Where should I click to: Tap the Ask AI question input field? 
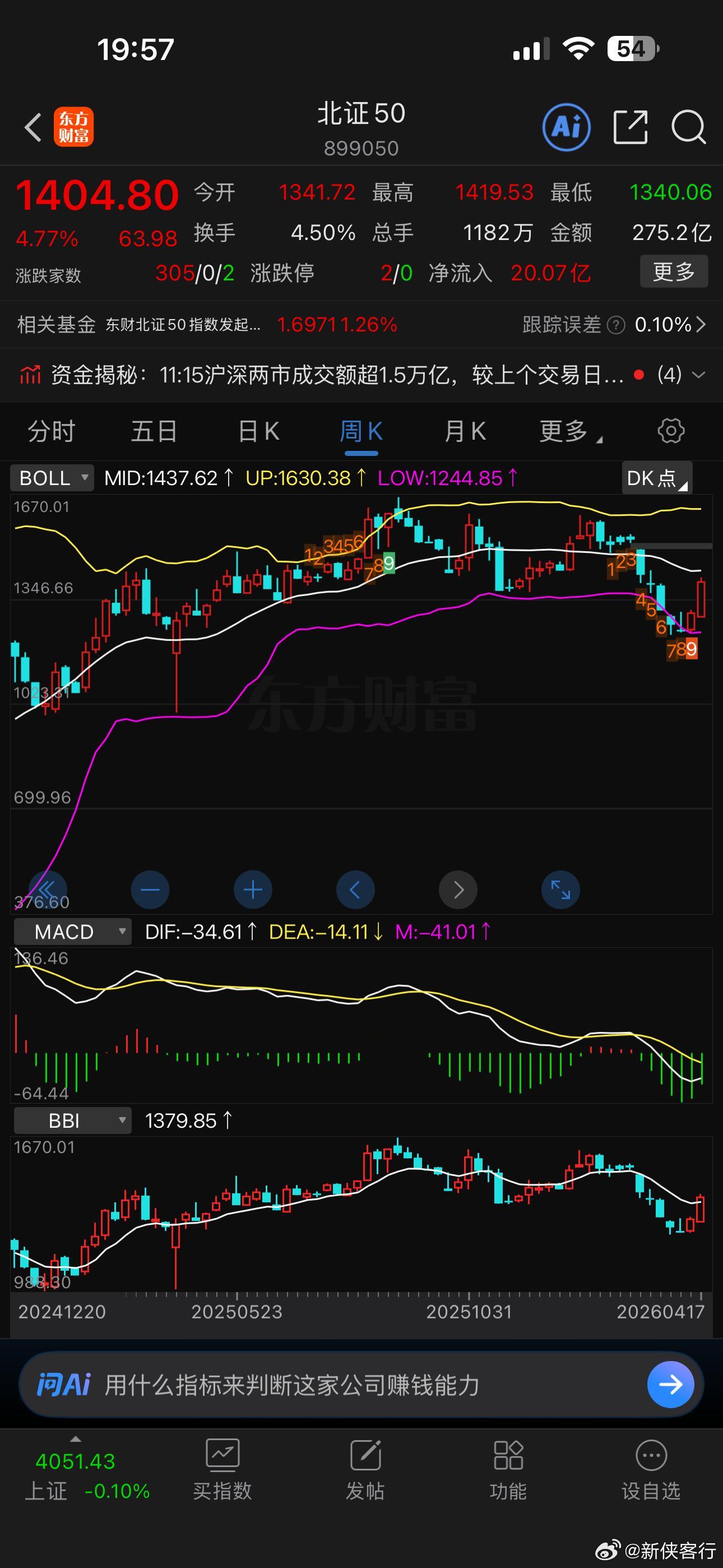361,1385
